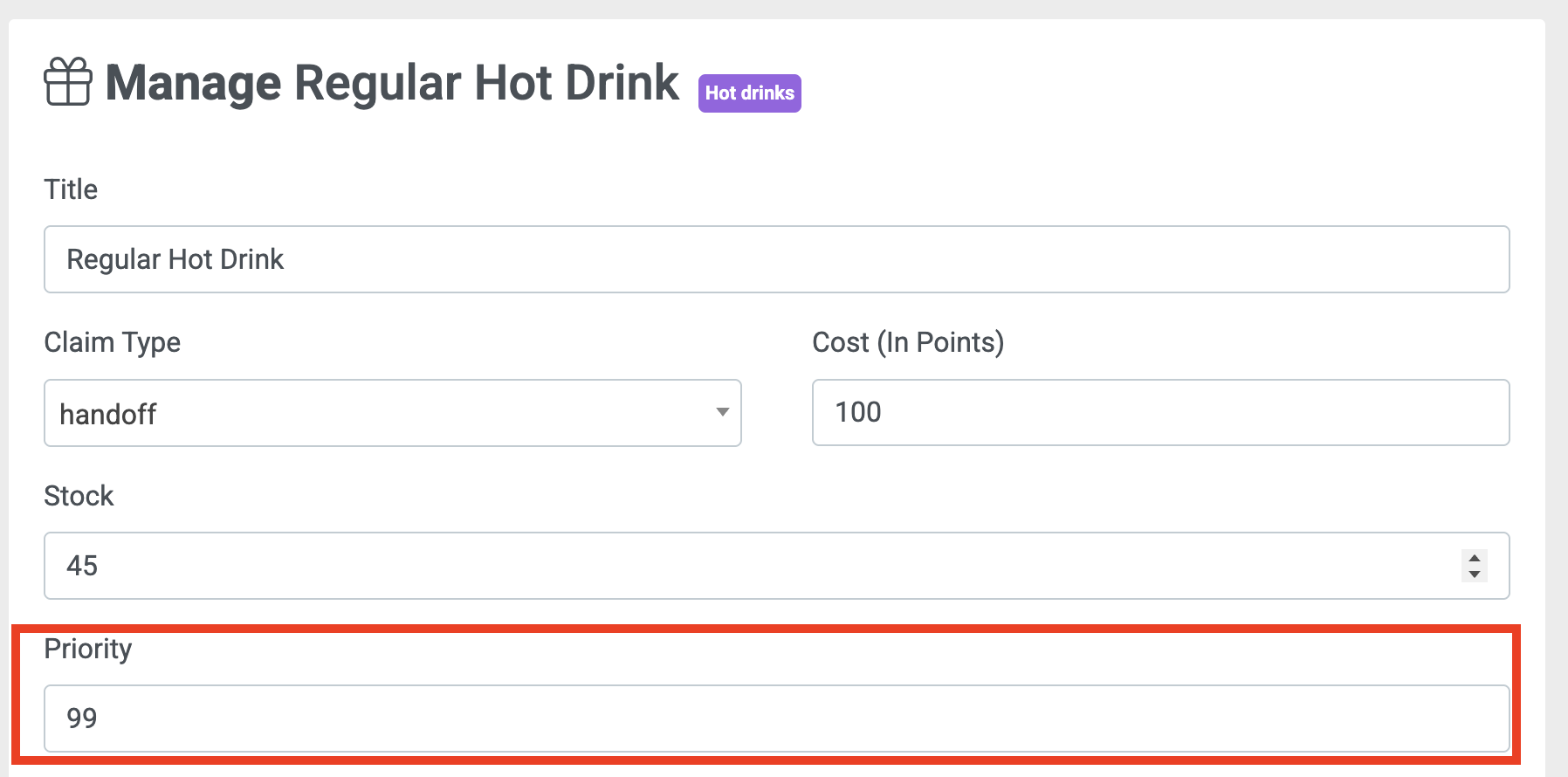Focus the Priority input showing 99
The image size is (1568, 777).
tap(777, 719)
